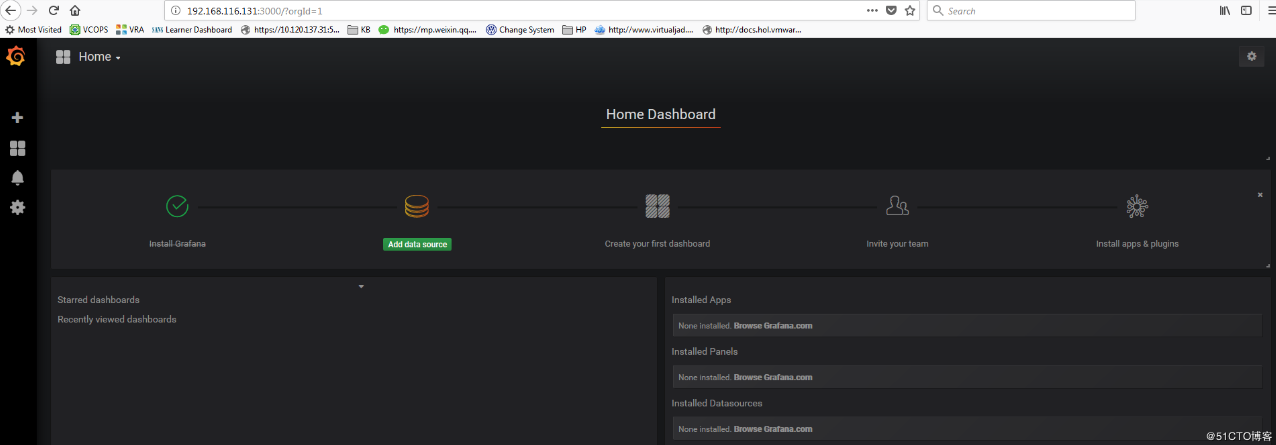Click Create your first dashboard label
1276x445 pixels.
[657, 244]
